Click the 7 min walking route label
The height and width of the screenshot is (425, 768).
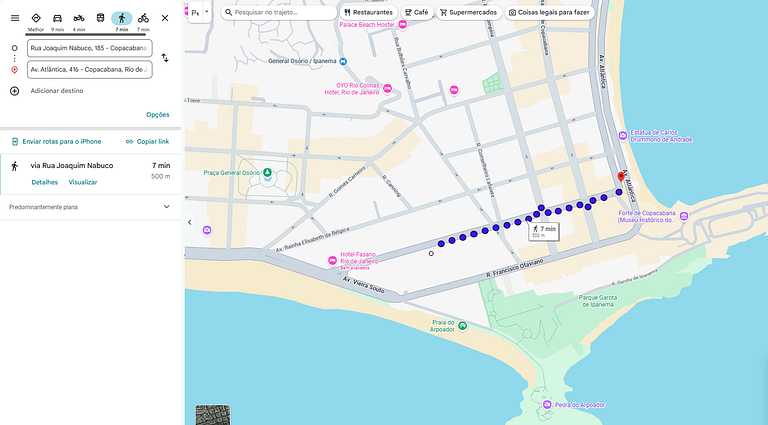(x=544, y=231)
